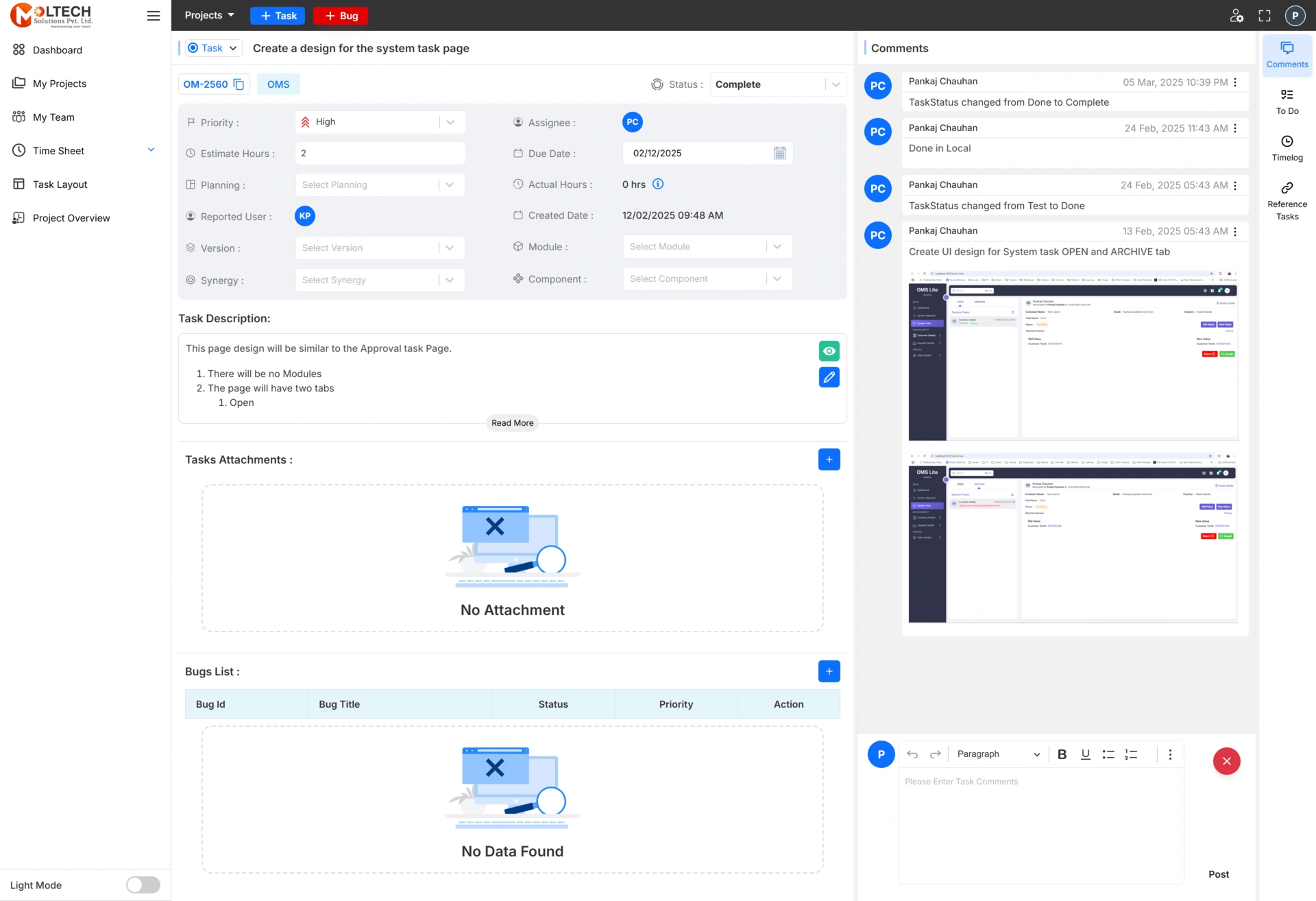The image size is (1316, 901).
Task: Open the Projects menu in top bar
Action: click(x=209, y=15)
